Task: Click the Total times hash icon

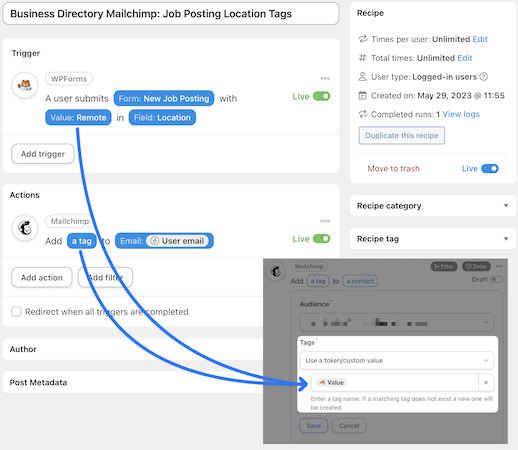Action: [362, 58]
